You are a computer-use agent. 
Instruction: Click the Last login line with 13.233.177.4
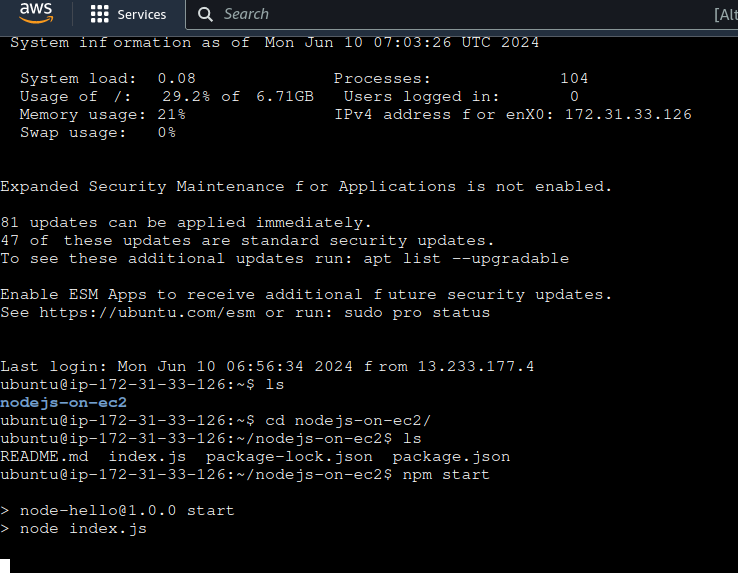[267, 366]
